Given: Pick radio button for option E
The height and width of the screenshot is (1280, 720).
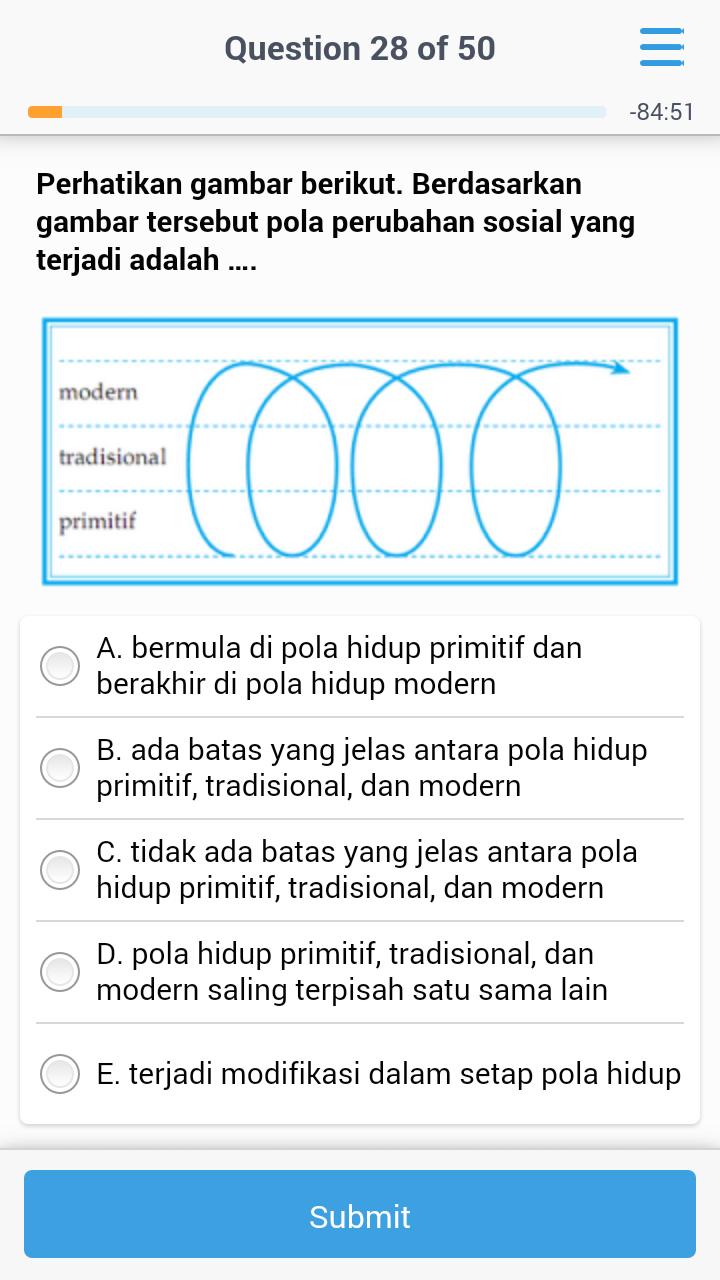Looking at the screenshot, I should coord(60,1074).
